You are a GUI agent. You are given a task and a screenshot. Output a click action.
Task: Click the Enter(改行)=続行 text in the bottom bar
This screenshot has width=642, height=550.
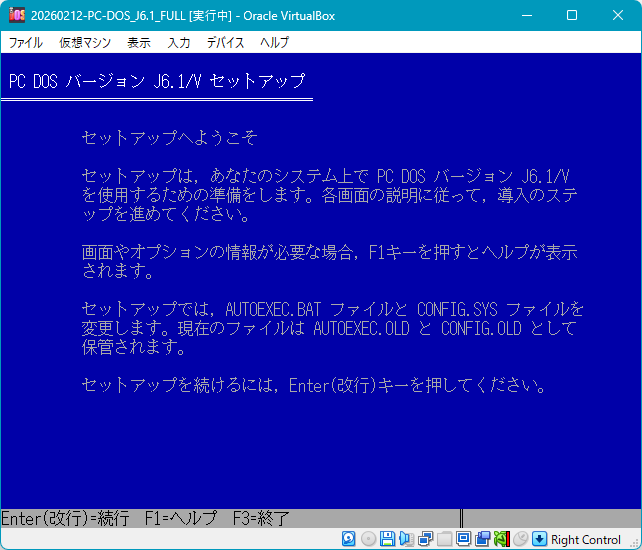pyautogui.click(x=66, y=518)
